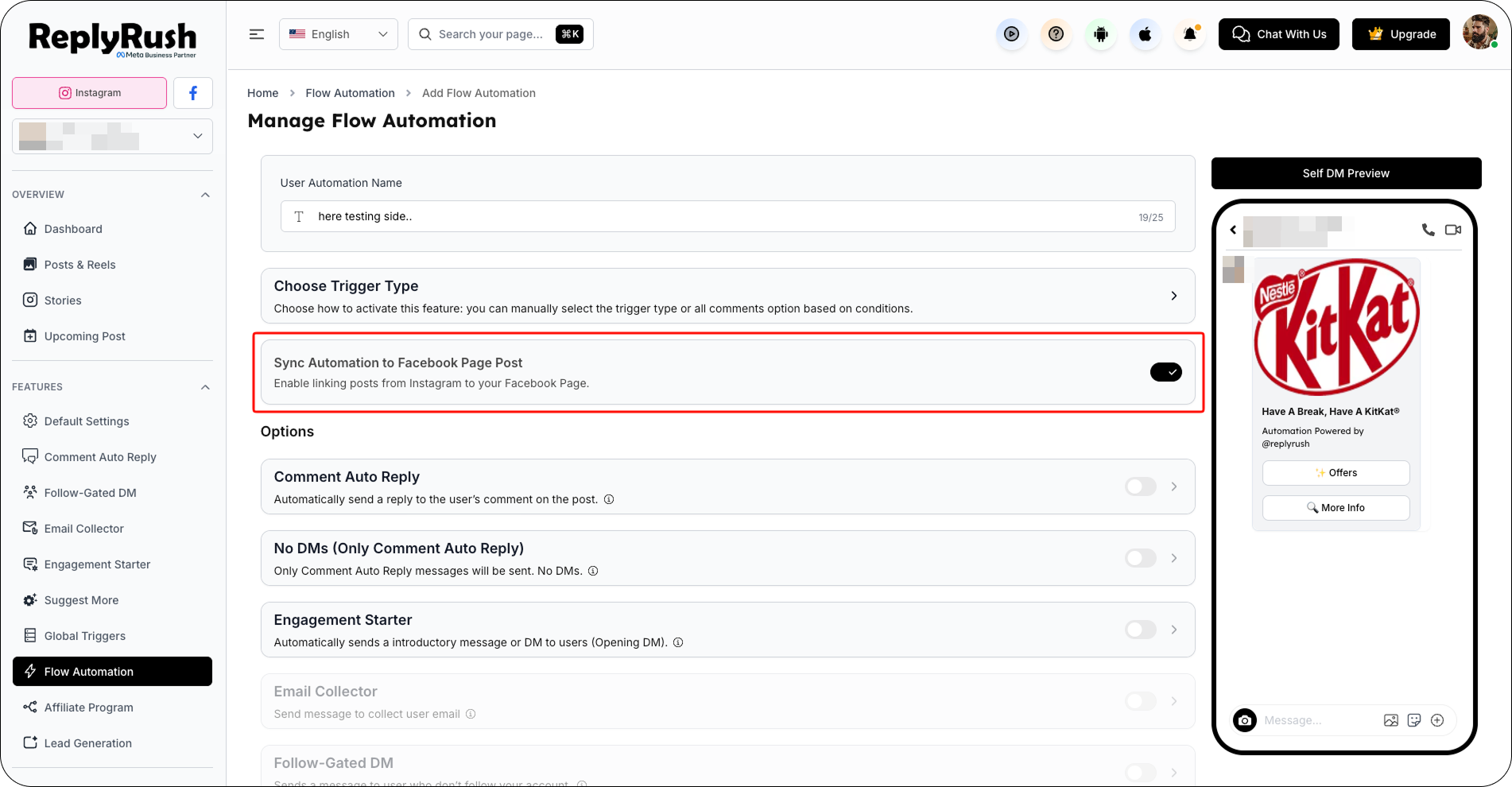Show info for No DMs option
This screenshot has width=1512, height=787.
tap(593, 571)
